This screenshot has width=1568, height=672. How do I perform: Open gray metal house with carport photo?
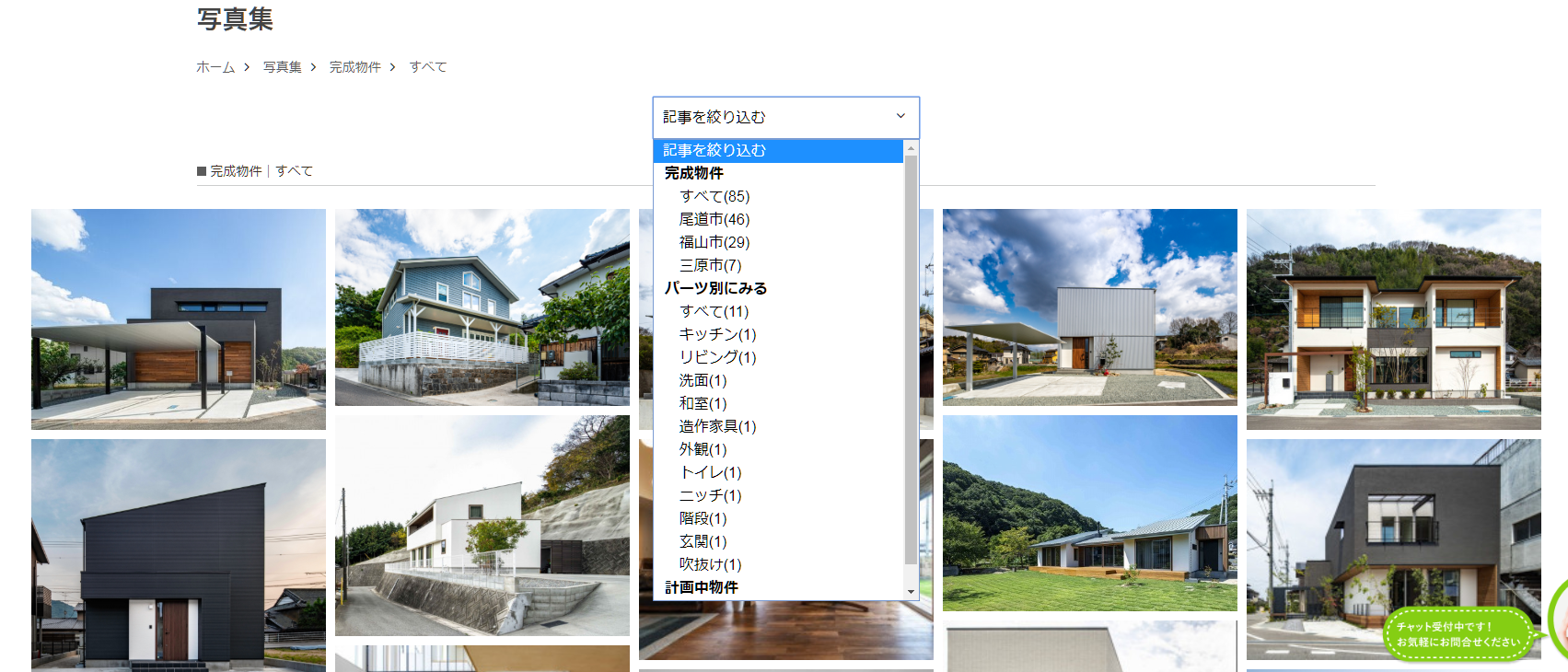pyautogui.click(x=1090, y=307)
